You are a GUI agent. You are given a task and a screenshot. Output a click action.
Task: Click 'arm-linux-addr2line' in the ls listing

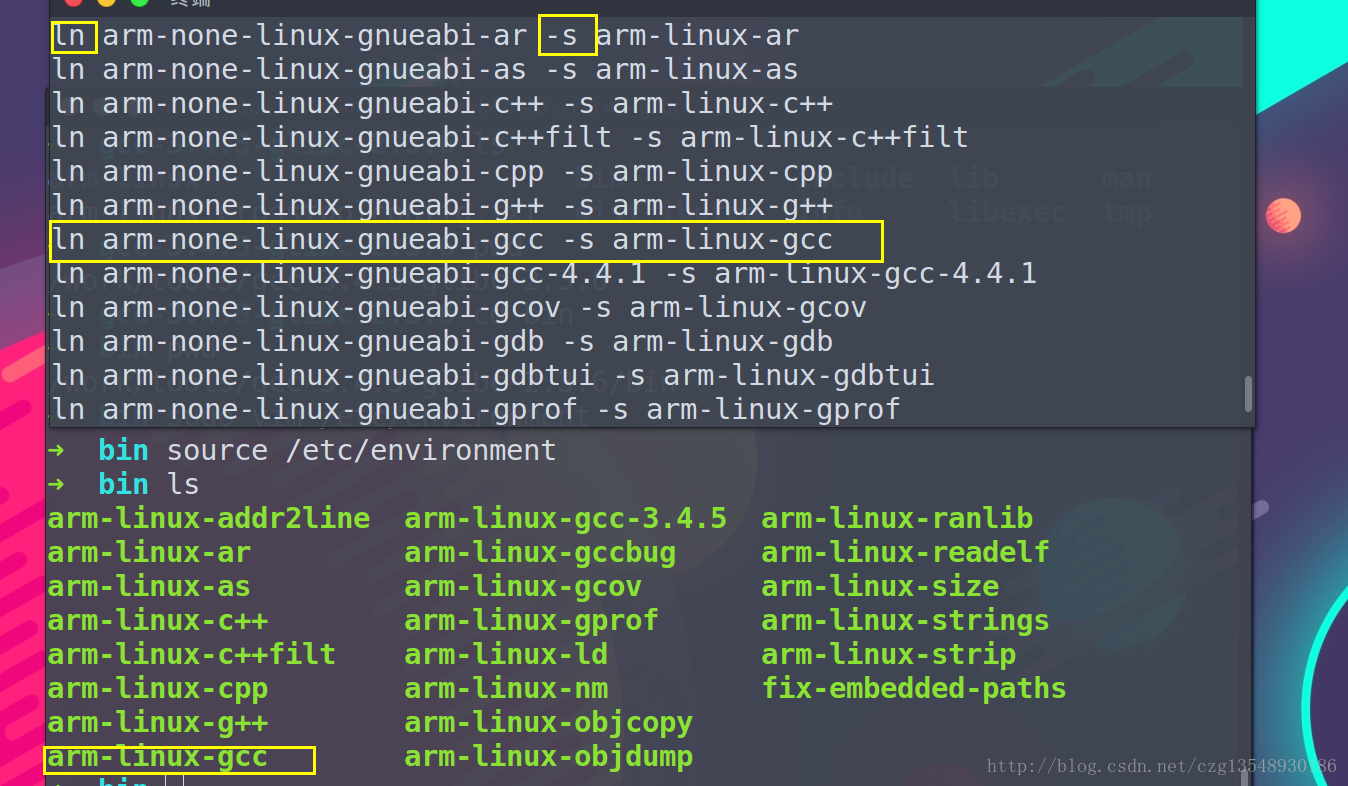[209, 518]
